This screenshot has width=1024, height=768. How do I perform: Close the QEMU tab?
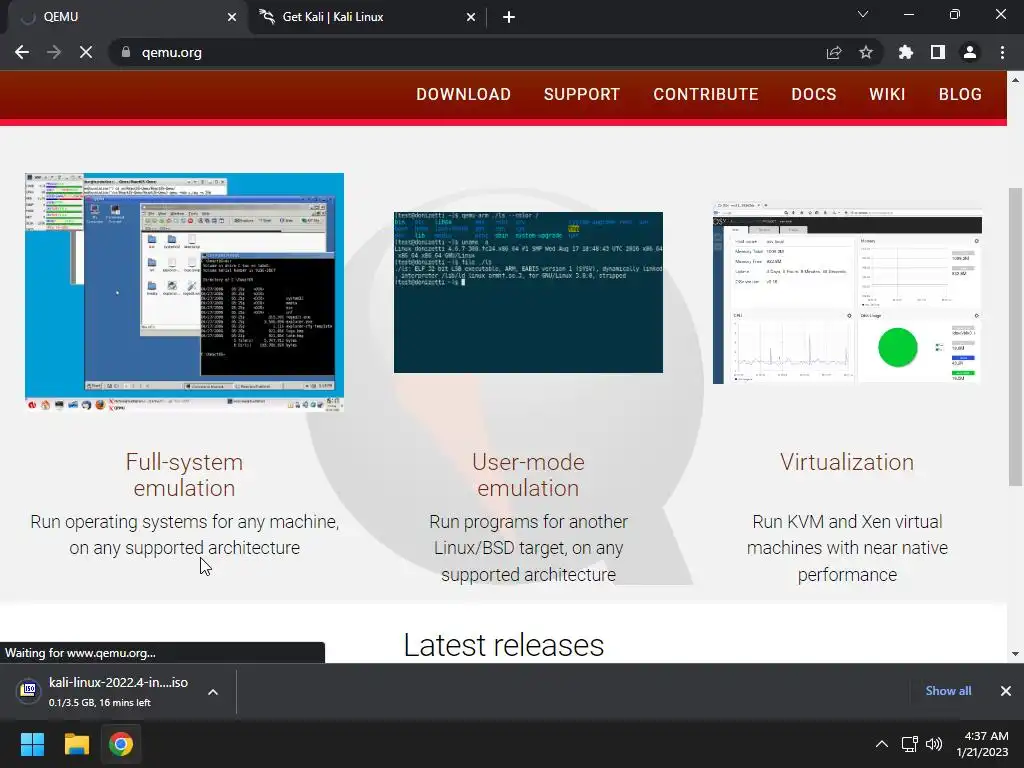coord(232,17)
